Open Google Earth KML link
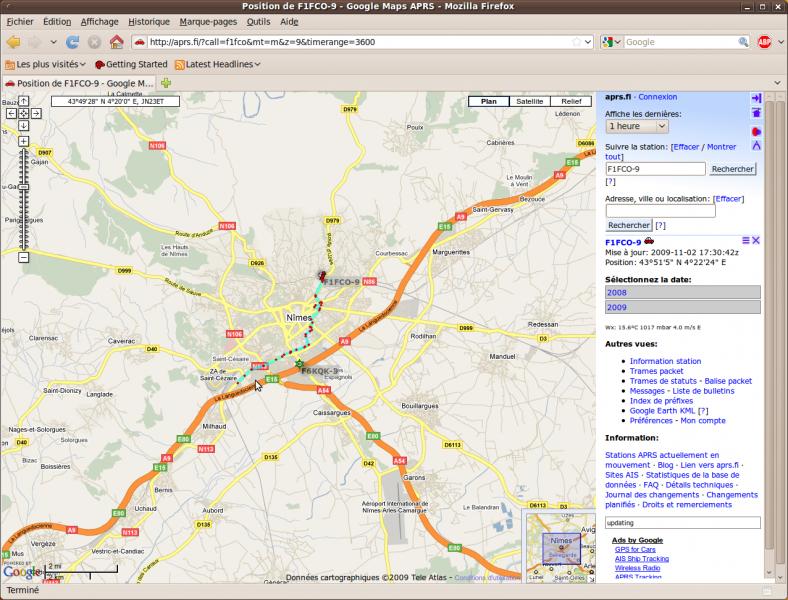Image resolution: width=788 pixels, height=600 pixels. click(662, 411)
